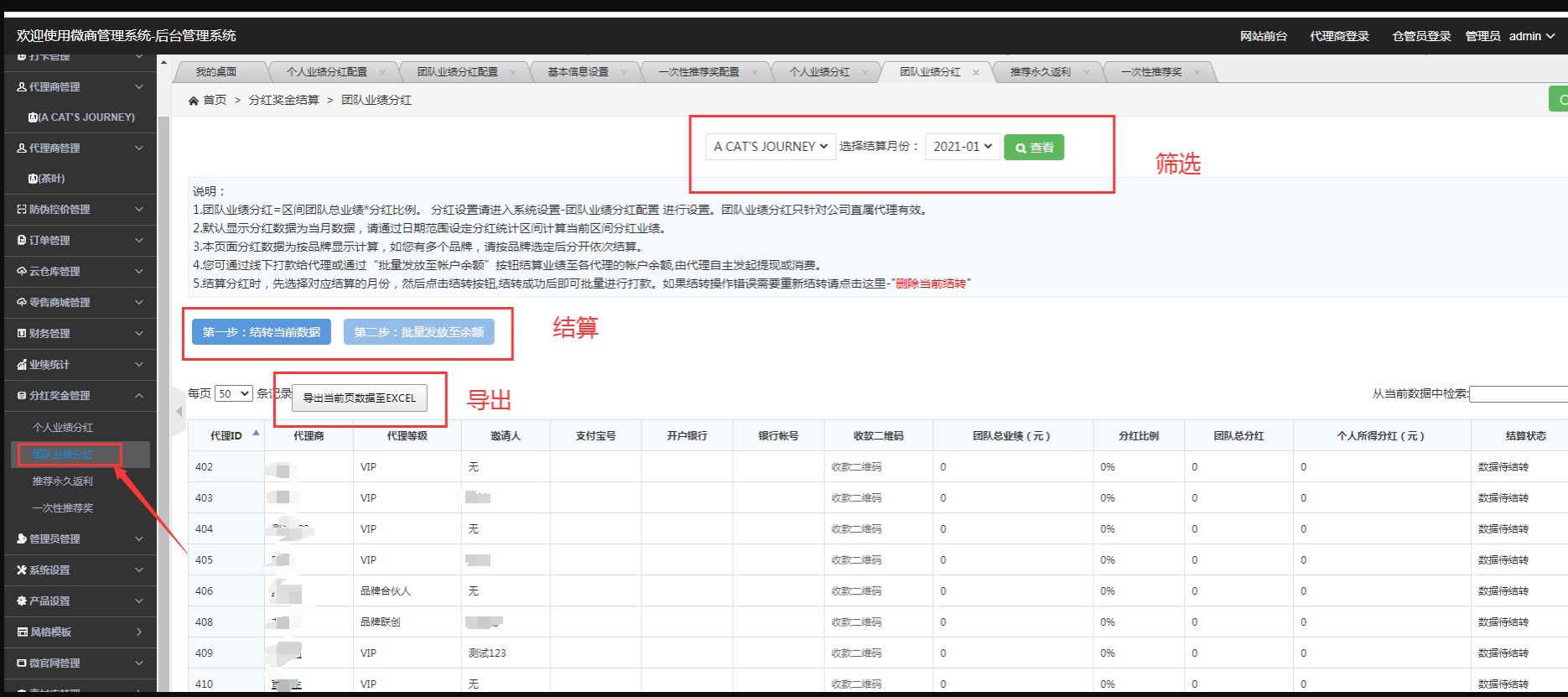This screenshot has width=1568, height=697.
Task: Select (A CAT'S JOURNEY) sidebar sub-item
Action: tap(81, 117)
